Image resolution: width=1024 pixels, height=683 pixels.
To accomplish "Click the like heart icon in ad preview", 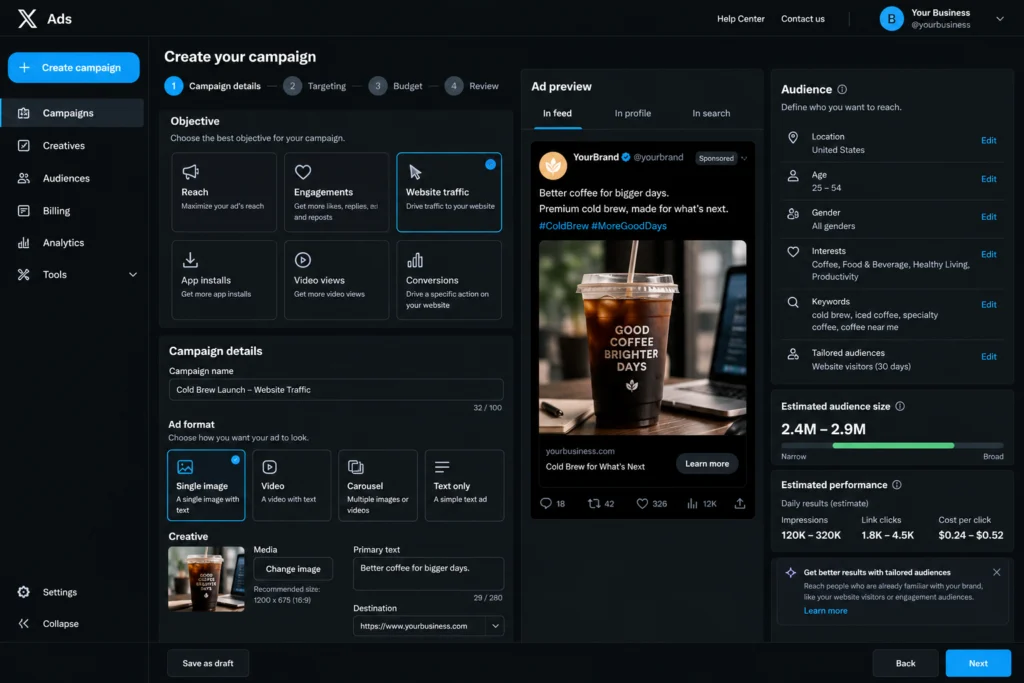I will [x=642, y=503].
